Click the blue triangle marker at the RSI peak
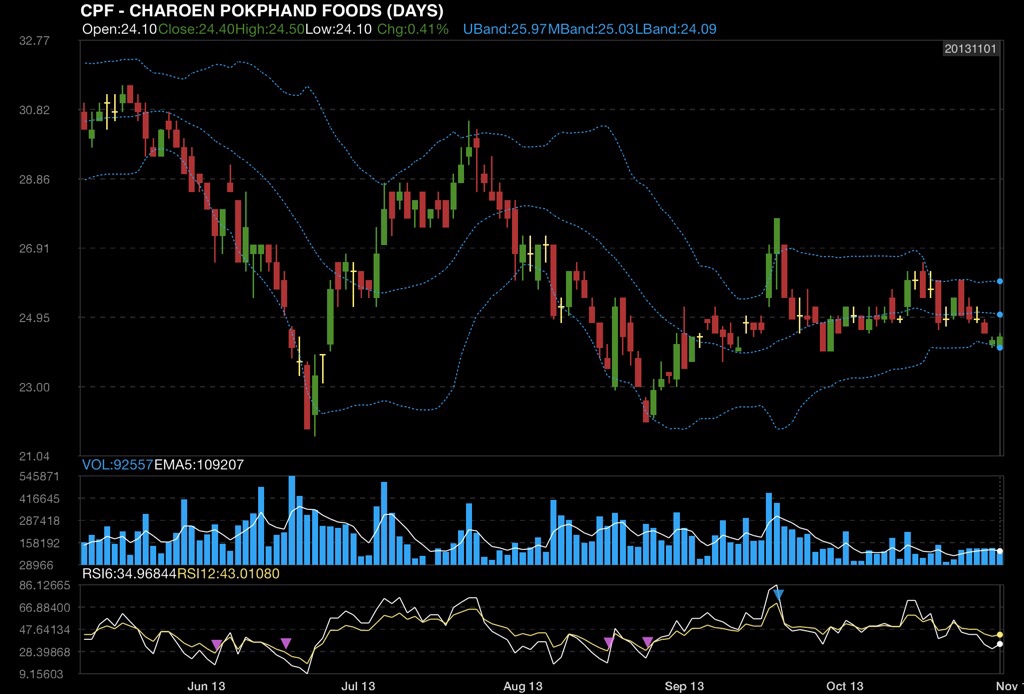The image size is (1024, 694). coord(778,595)
